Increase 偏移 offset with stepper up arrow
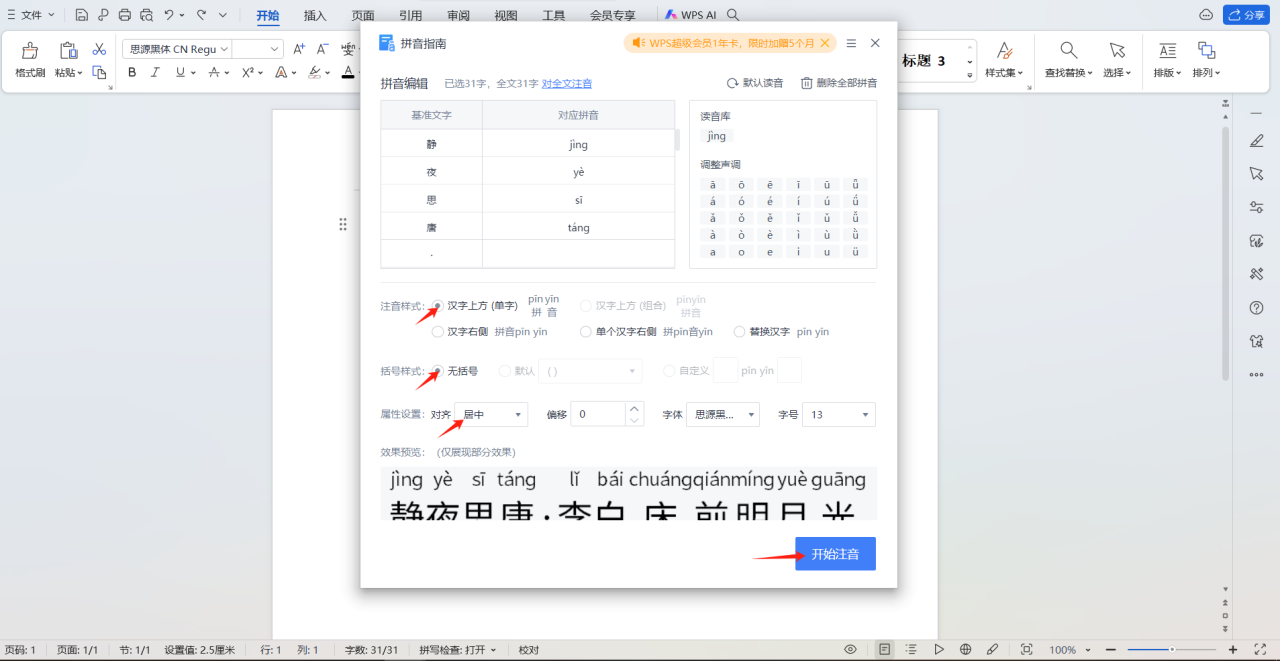This screenshot has height=661, width=1280. coord(635,408)
